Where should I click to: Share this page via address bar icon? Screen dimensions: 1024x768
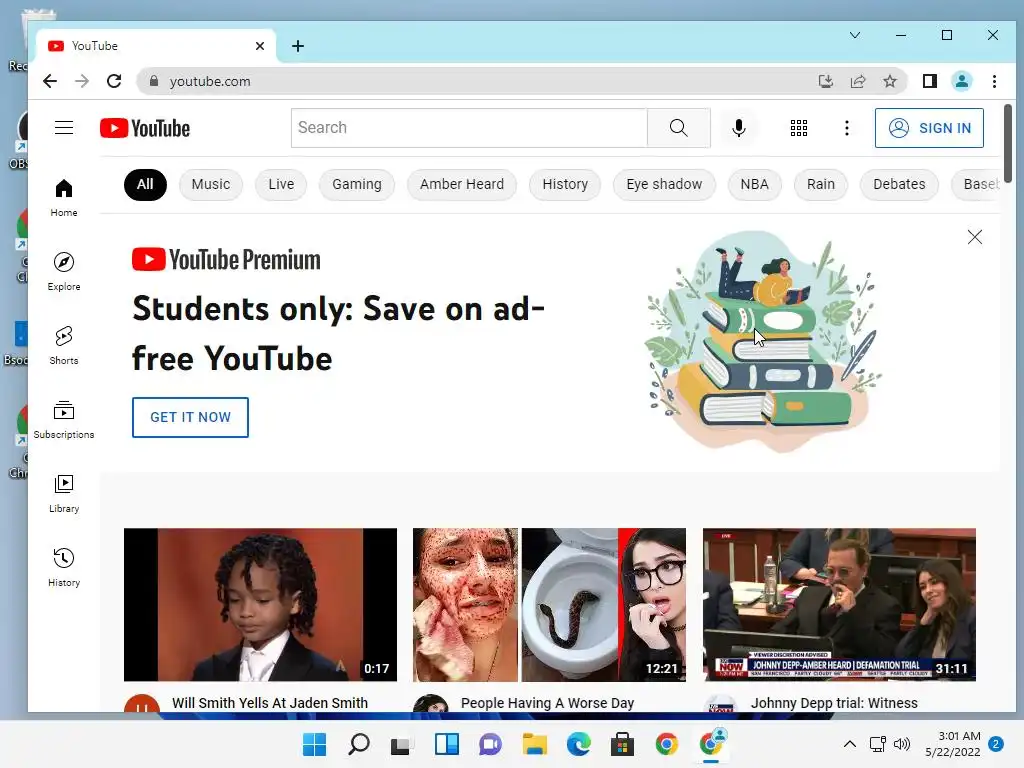(857, 81)
